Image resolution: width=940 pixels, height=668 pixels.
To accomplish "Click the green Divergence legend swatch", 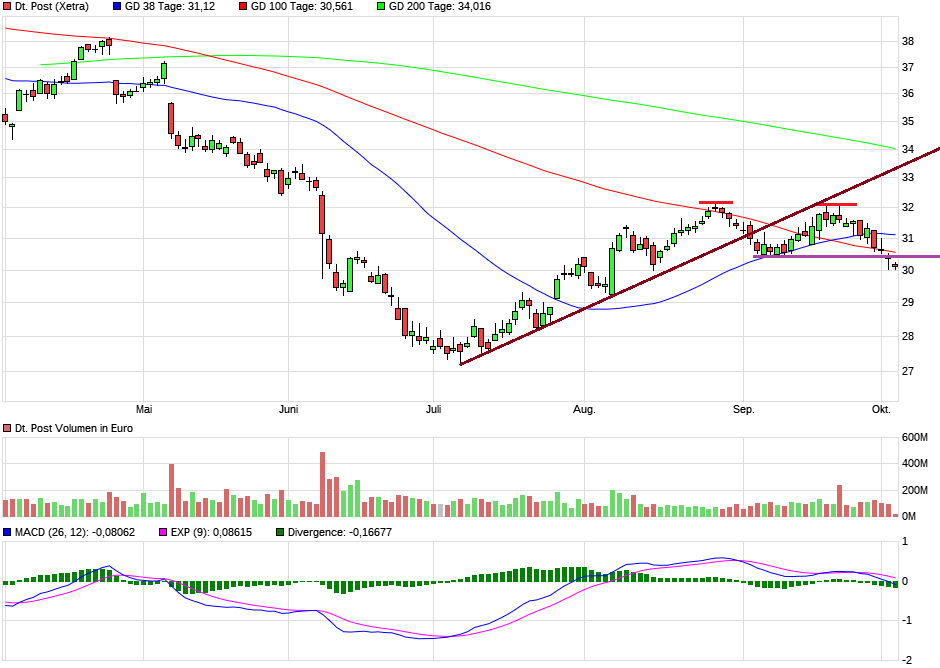I will (x=280, y=532).
